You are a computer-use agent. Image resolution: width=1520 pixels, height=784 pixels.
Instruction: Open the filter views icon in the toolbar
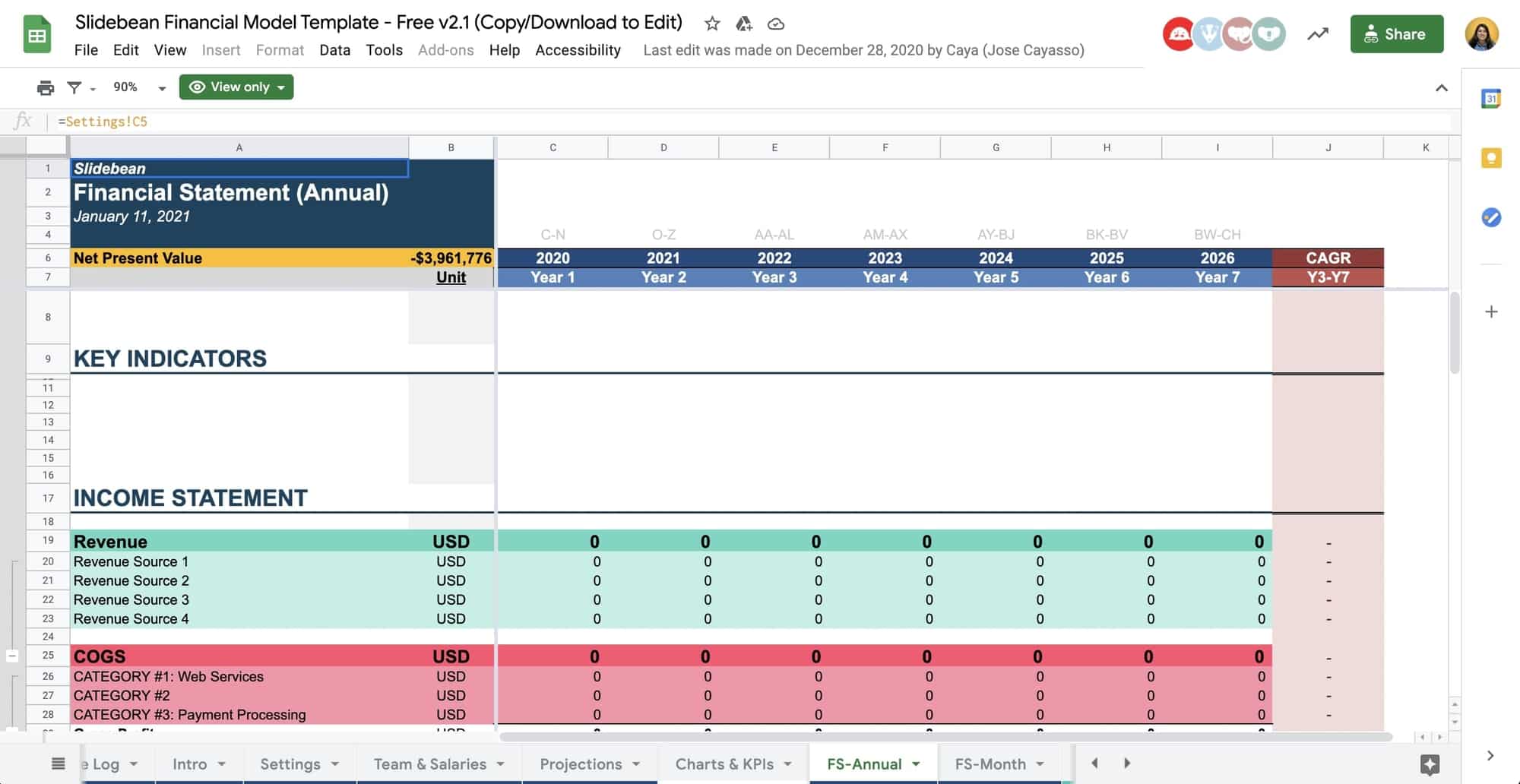click(x=74, y=87)
